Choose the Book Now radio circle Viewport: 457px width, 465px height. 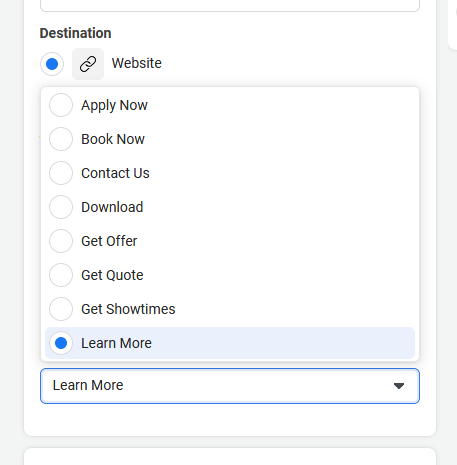[61, 139]
